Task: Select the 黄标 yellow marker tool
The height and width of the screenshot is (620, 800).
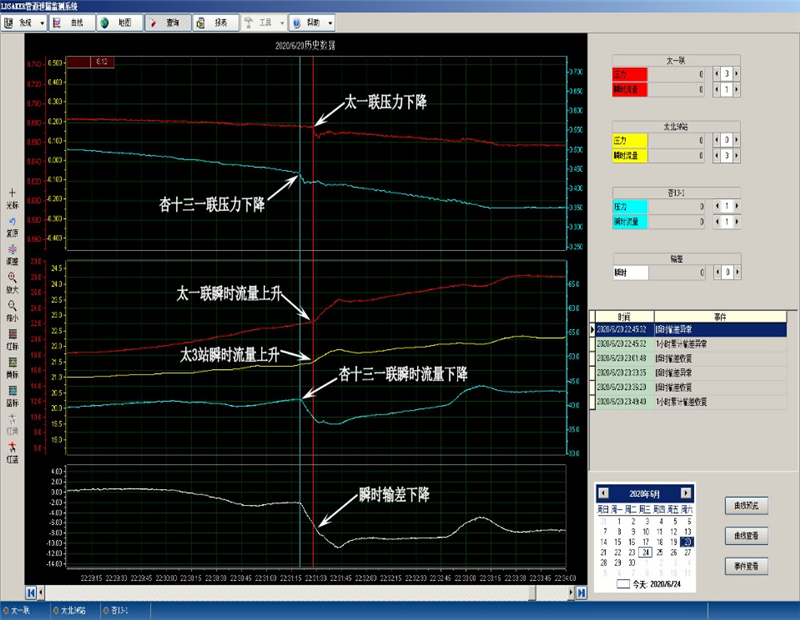Action: coord(12,361)
